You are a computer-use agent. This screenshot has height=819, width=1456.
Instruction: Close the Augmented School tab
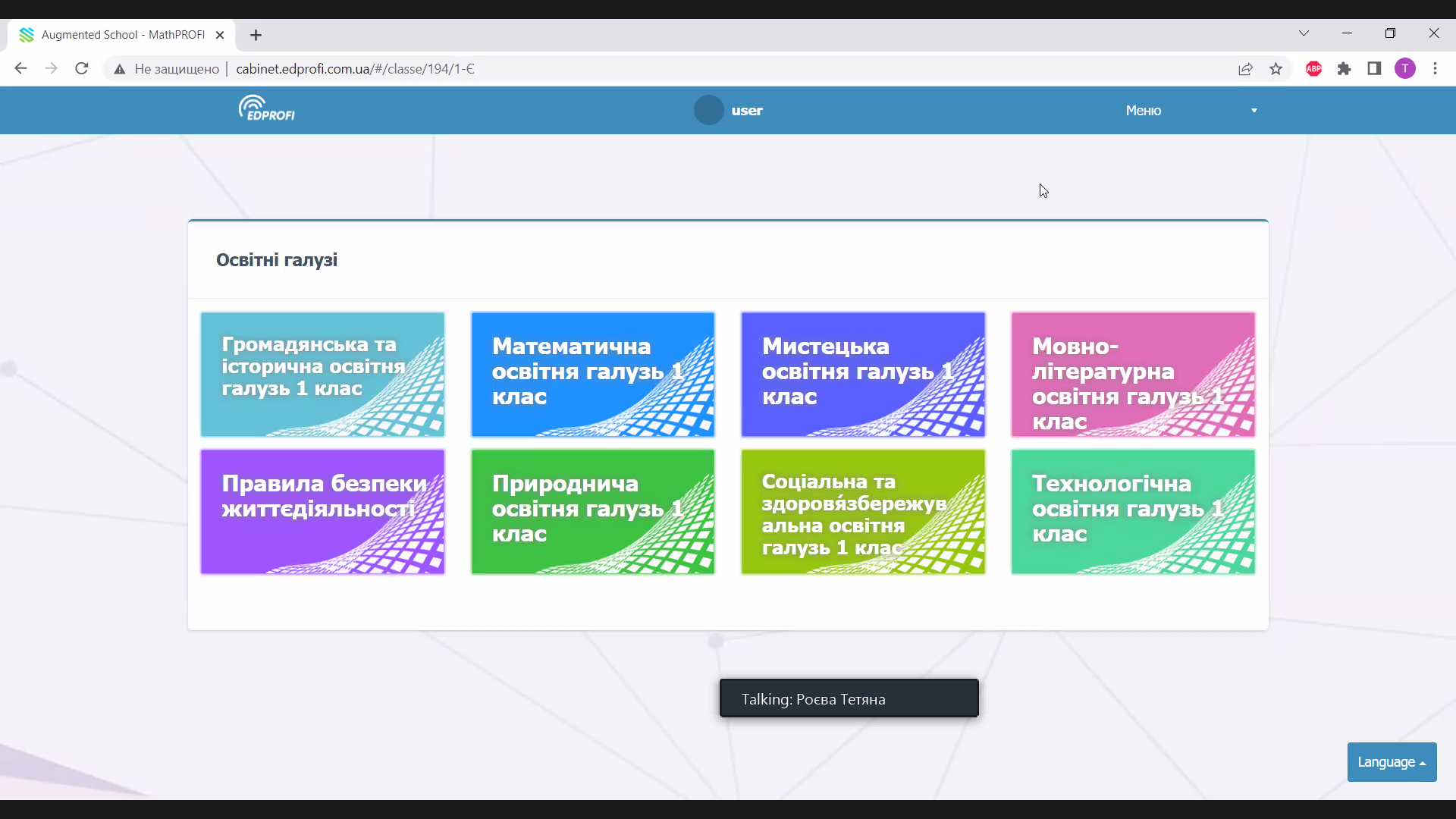220,35
